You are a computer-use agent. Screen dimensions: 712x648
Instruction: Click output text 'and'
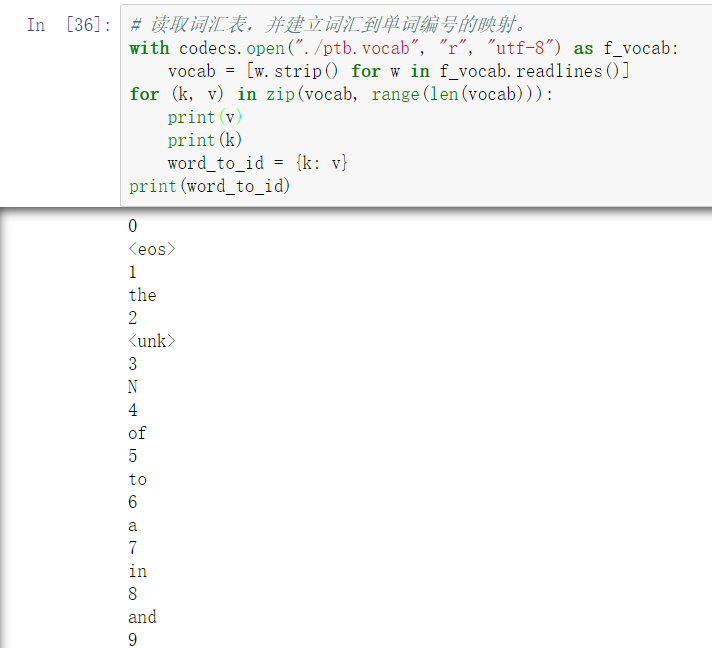pos(143,617)
